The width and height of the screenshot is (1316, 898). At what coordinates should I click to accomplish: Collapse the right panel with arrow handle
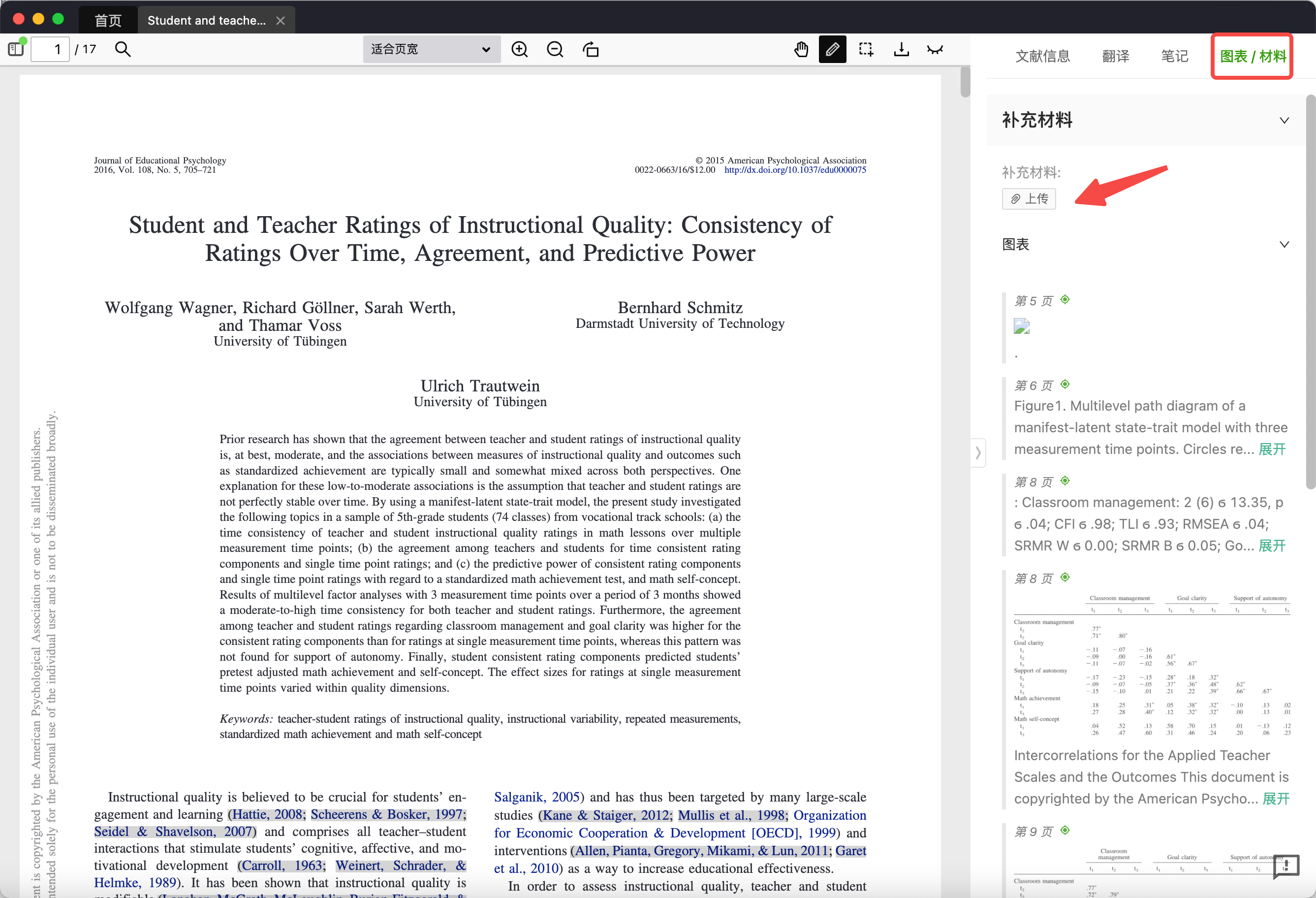click(x=978, y=452)
